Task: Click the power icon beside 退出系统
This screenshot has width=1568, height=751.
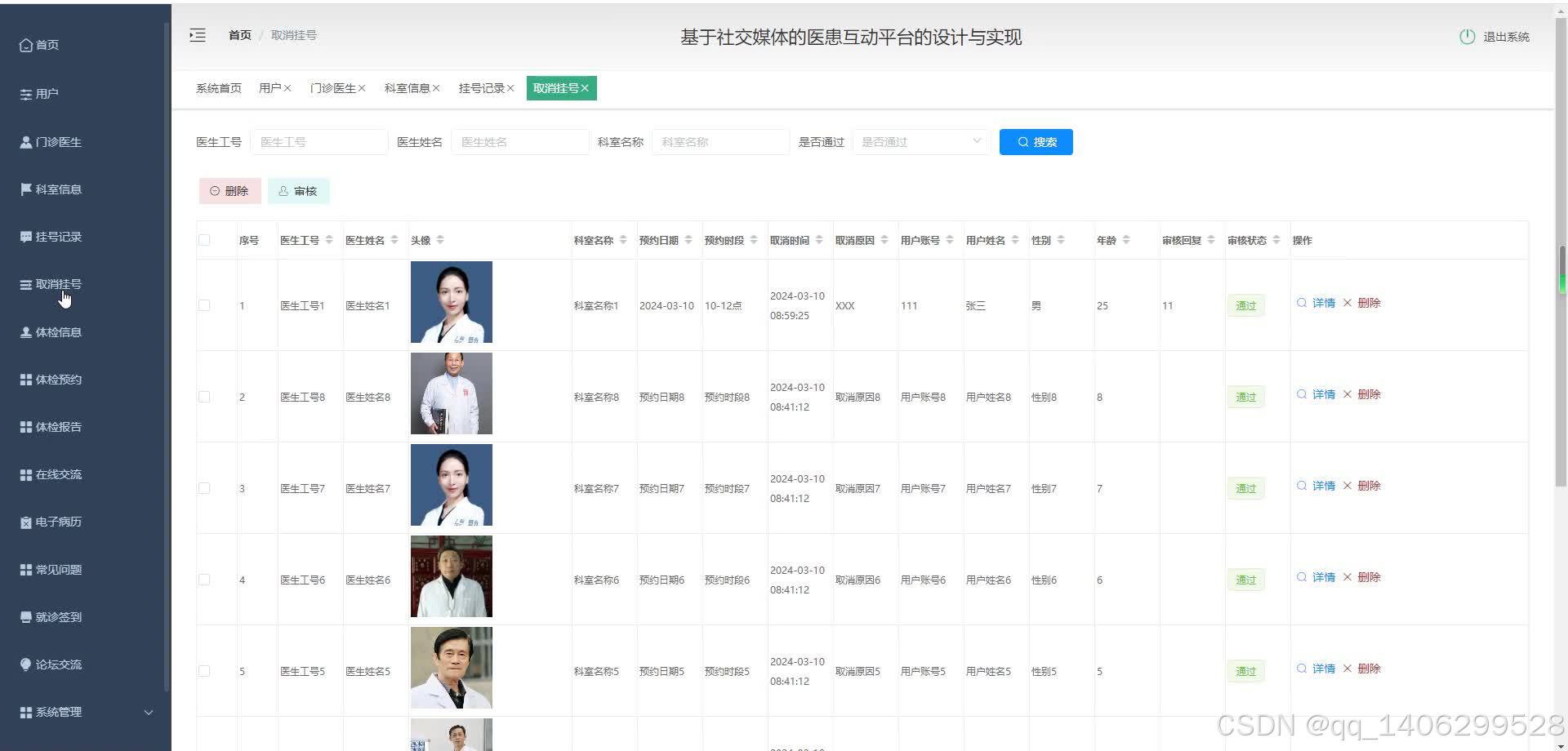Action: click(1467, 37)
